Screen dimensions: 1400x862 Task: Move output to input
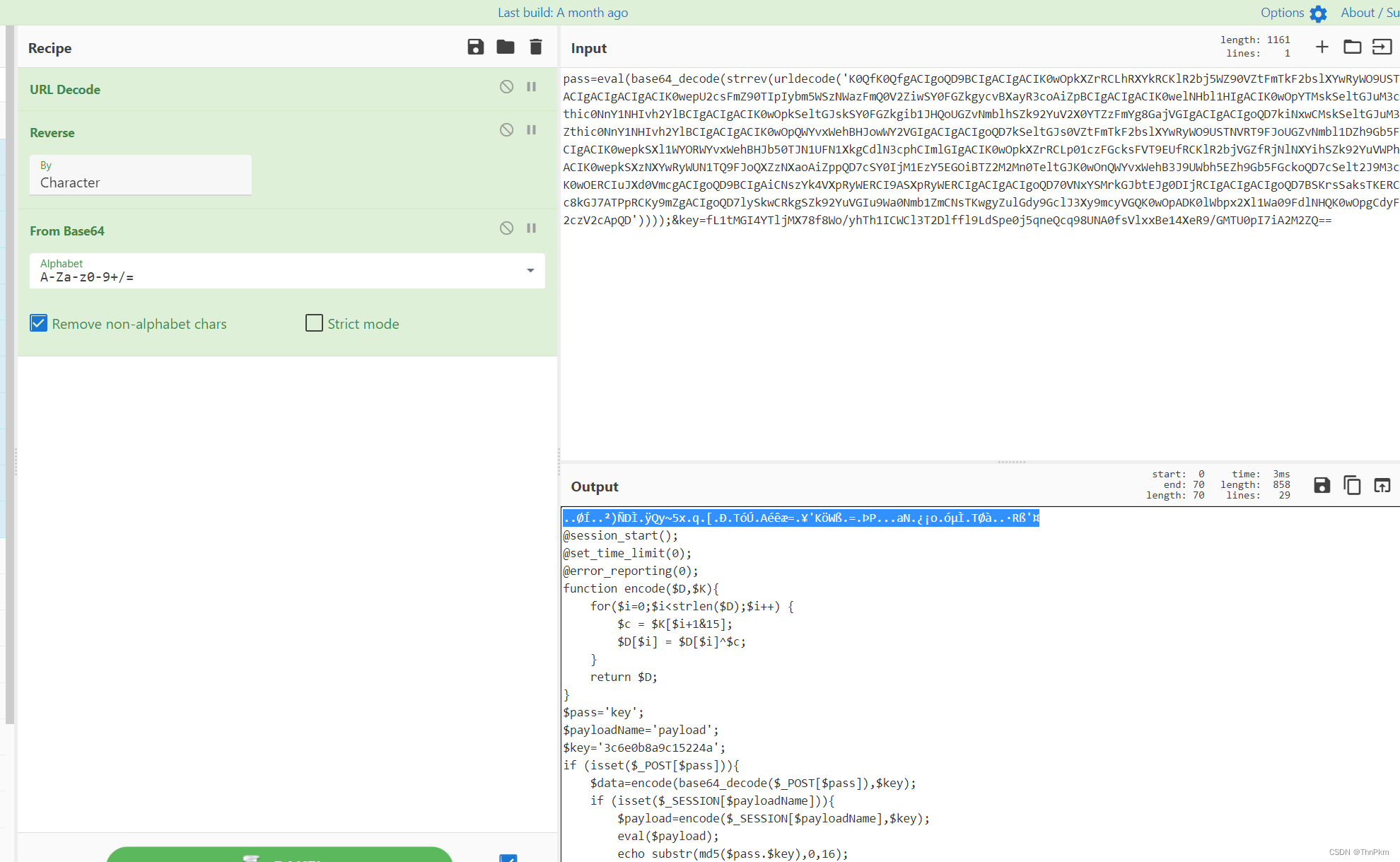click(x=1382, y=486)
